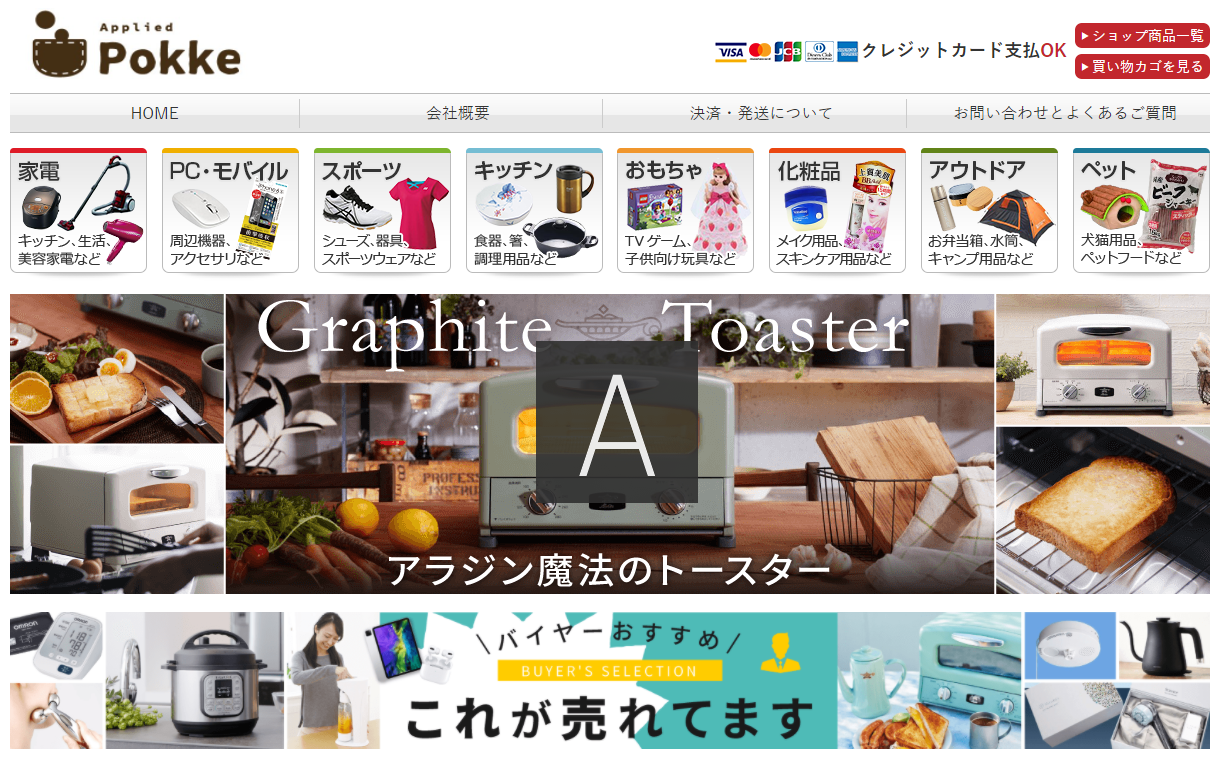The height and width of the screenshot is (760, 1219).
Task: Click the electric pressure cooker image
Action: (x=195, y=681)
